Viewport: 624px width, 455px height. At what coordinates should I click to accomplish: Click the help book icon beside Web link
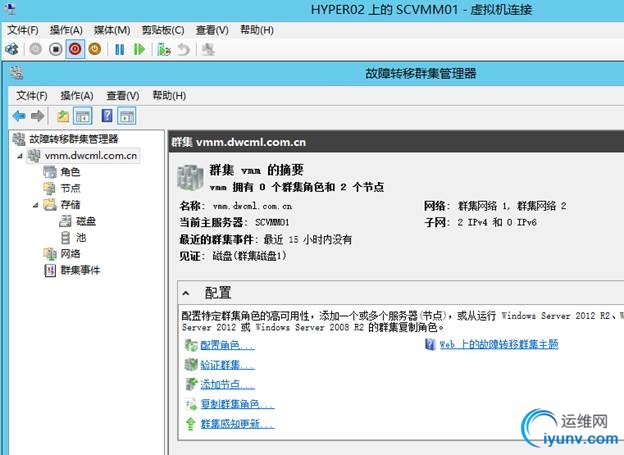click(430, 344)
